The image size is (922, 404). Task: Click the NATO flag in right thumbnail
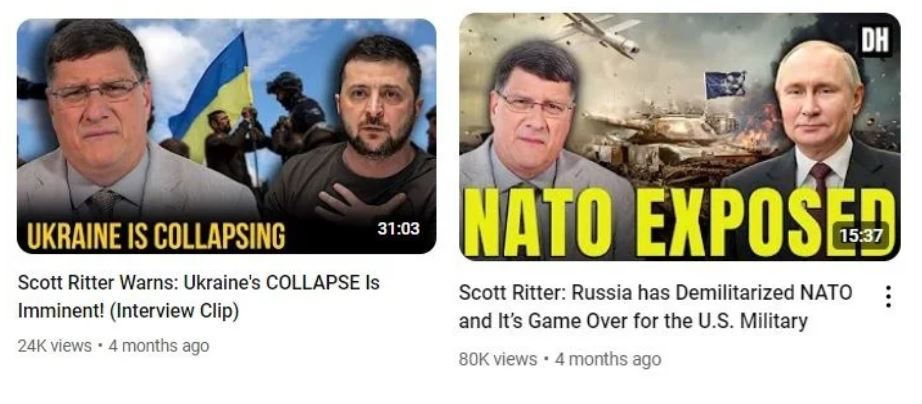[x=725, y=84]
